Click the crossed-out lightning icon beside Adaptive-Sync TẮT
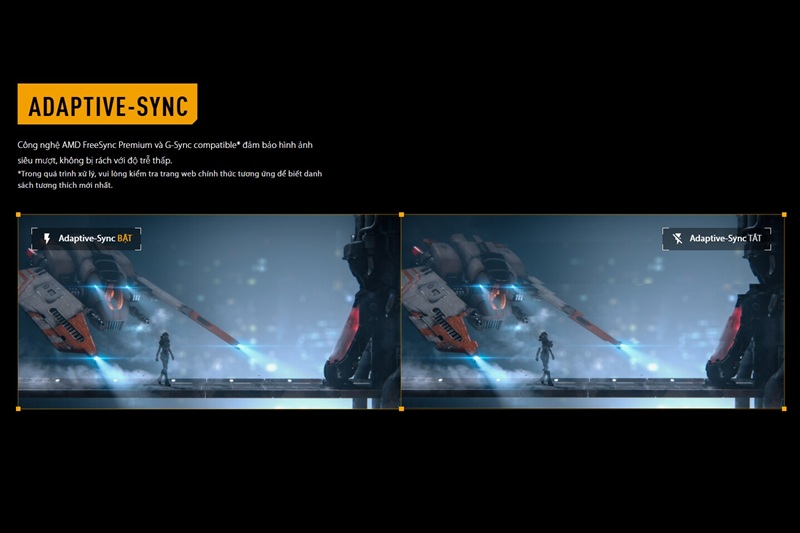The width and height of the screenshot is (800, 533). pos(678,239)
